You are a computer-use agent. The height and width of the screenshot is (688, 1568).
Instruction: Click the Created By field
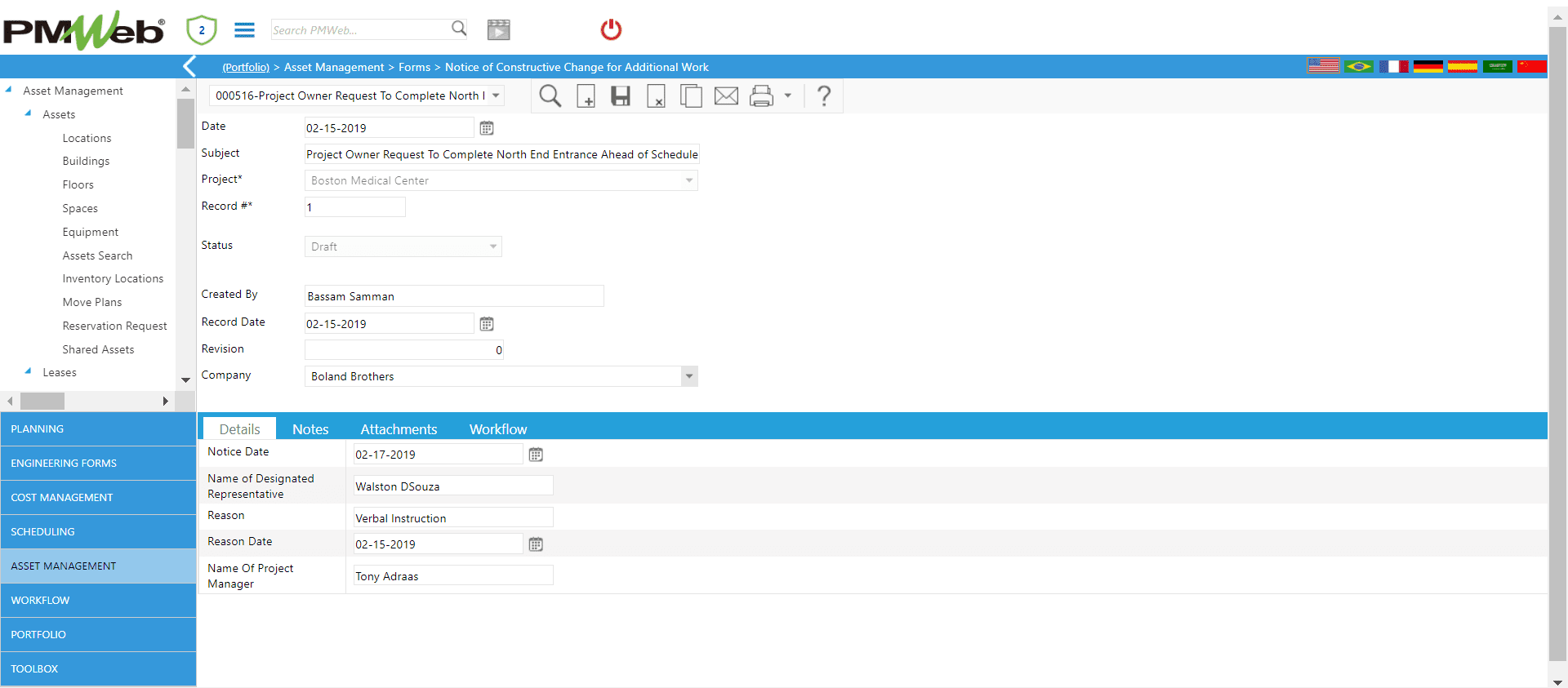[454, 296]
